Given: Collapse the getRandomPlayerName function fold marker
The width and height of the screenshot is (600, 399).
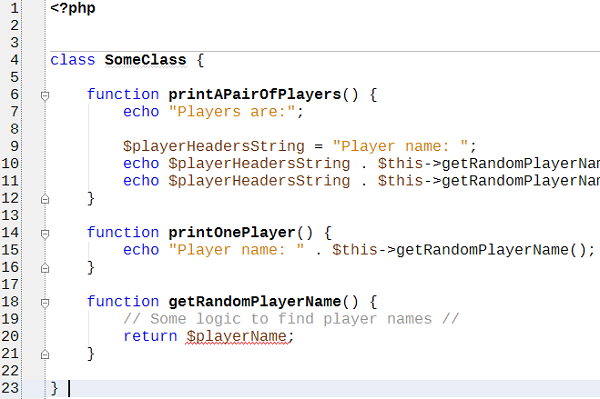Looking at the screenshot, I should coord(45,303).
